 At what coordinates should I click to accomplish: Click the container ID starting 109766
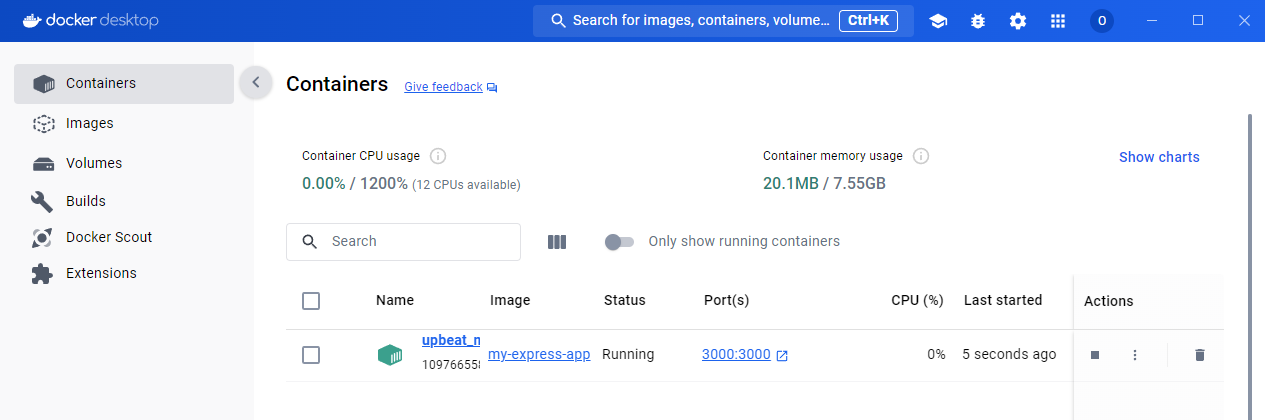pyautogui.click(x=451, y=365)
